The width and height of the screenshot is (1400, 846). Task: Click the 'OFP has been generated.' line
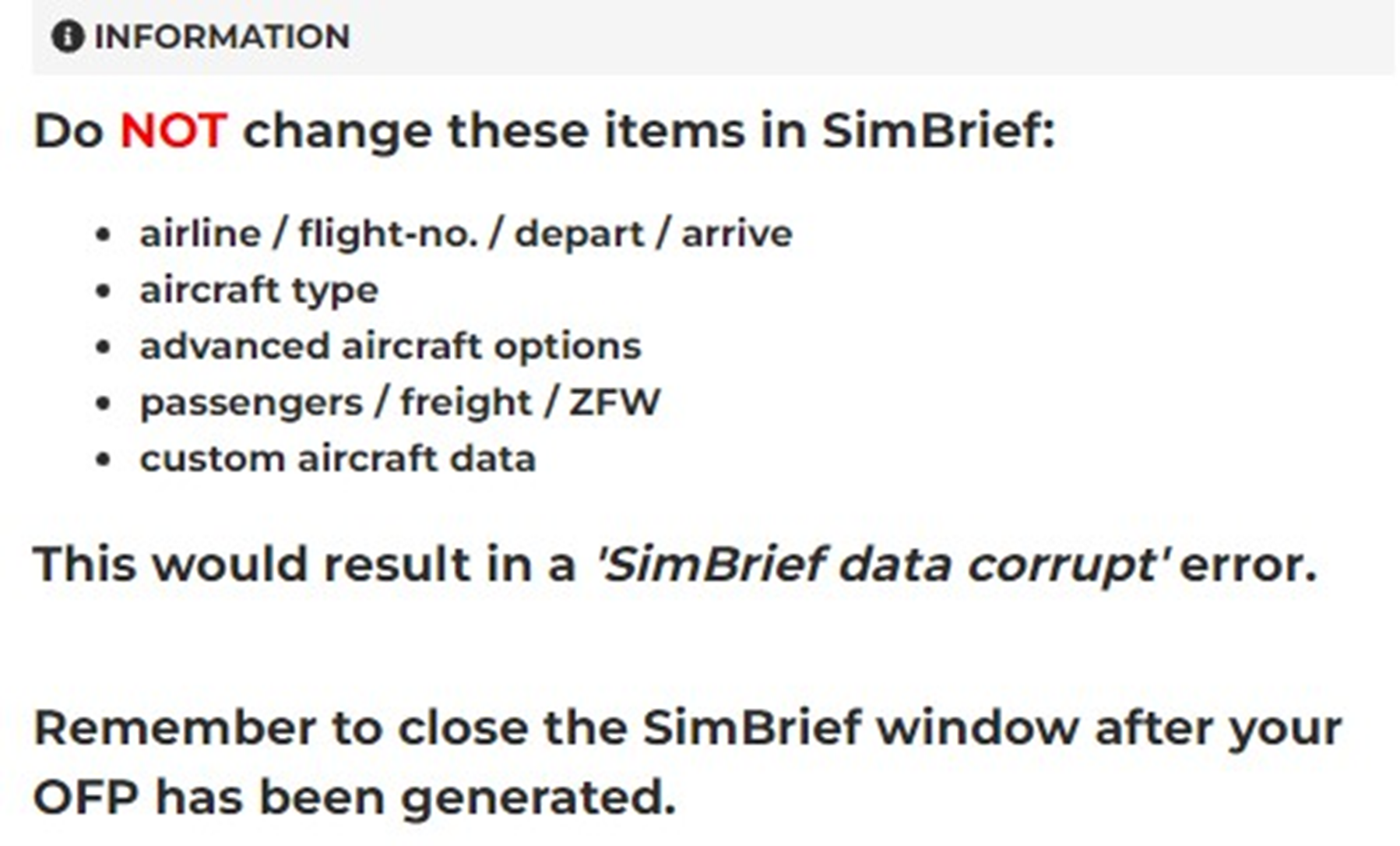click(x=354, y=798)
